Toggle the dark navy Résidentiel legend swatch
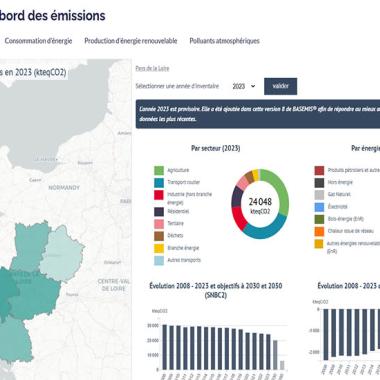This screenshot has width=380, height=380. click(159, 212)
